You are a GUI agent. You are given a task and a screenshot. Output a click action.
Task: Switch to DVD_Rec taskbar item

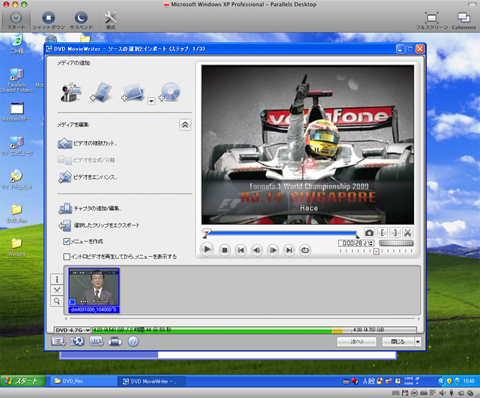[x=83, y=381]
